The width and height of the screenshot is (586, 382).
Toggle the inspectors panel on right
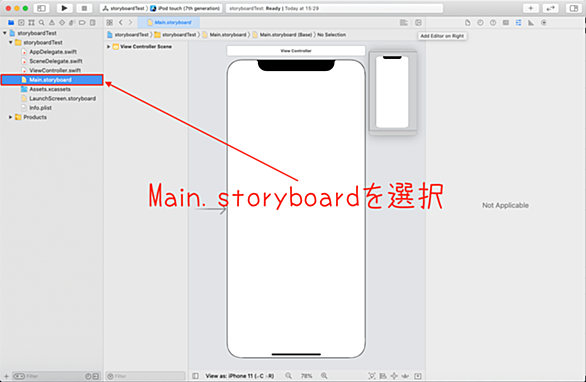574,8
